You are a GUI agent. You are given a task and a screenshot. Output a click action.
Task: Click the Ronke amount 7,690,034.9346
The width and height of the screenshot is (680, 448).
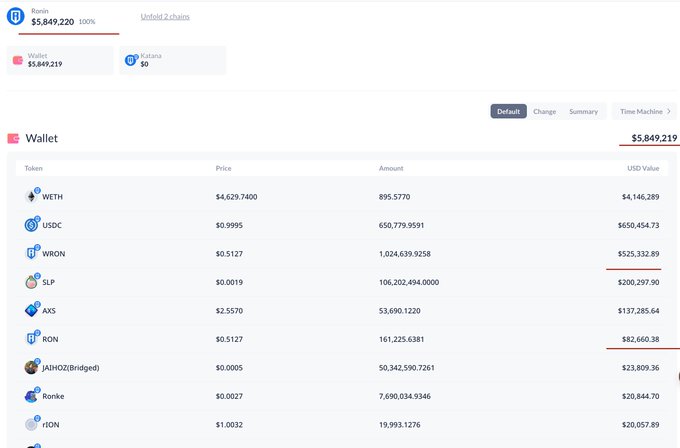405,396
